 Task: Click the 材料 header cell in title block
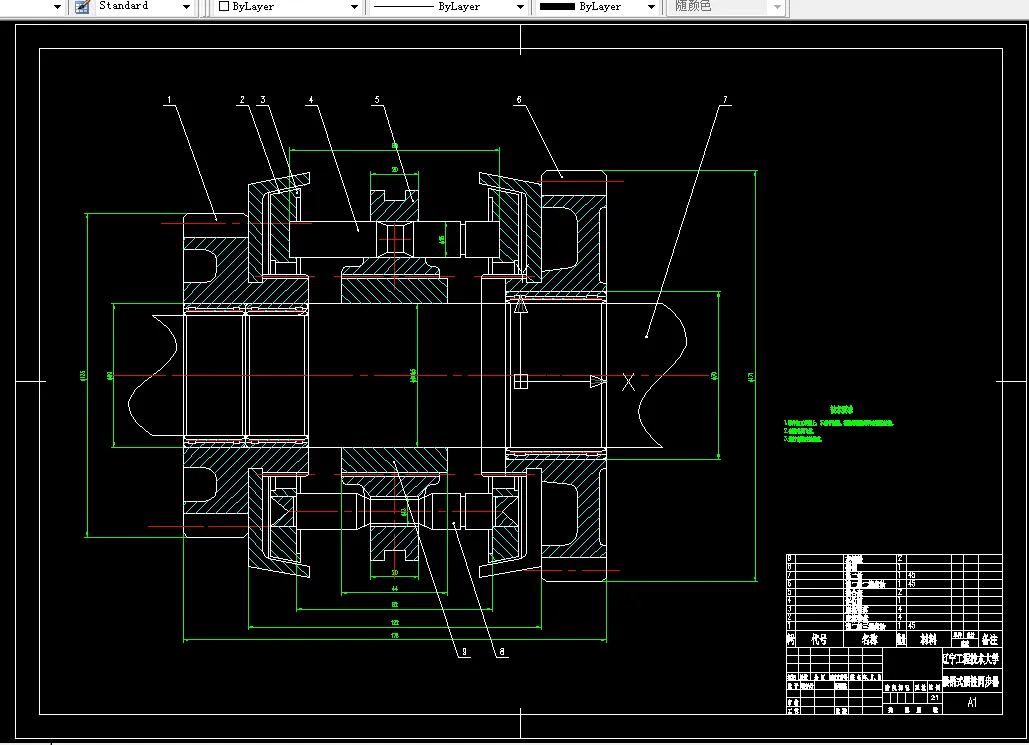(x=928, y=639)
